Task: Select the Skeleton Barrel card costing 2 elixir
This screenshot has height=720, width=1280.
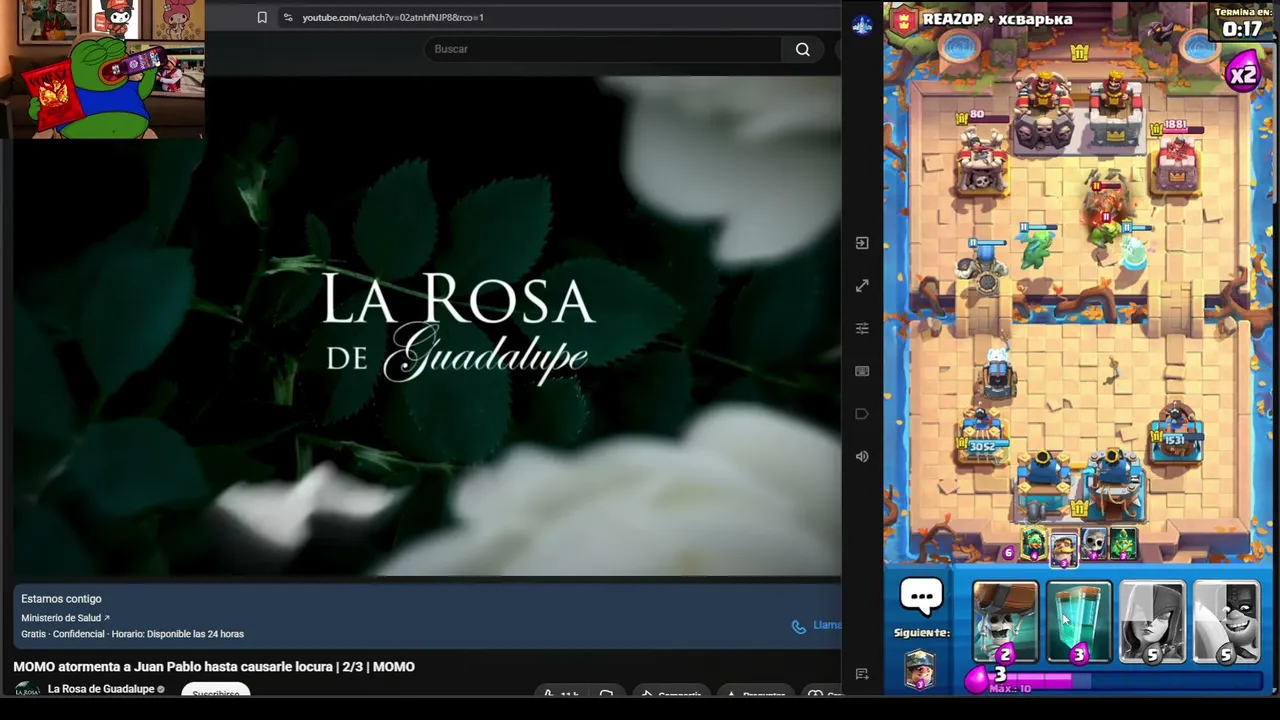Action: tap(1005, 623)
